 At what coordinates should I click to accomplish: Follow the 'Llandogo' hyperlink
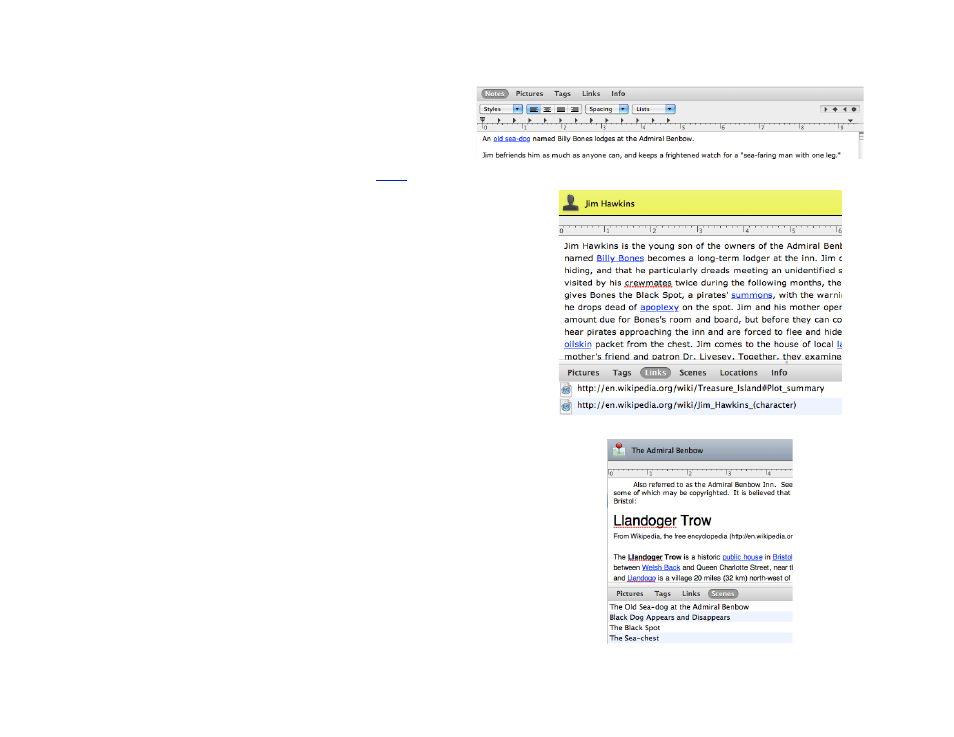(x=641, y=578)
